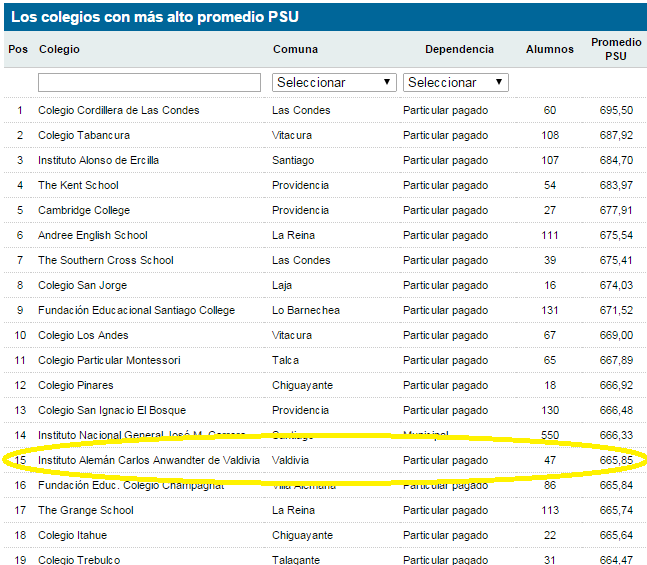Click the Lo Barnechea comuna cell
The height and width of the screenshot is (565, 647).
click(306, 310)
